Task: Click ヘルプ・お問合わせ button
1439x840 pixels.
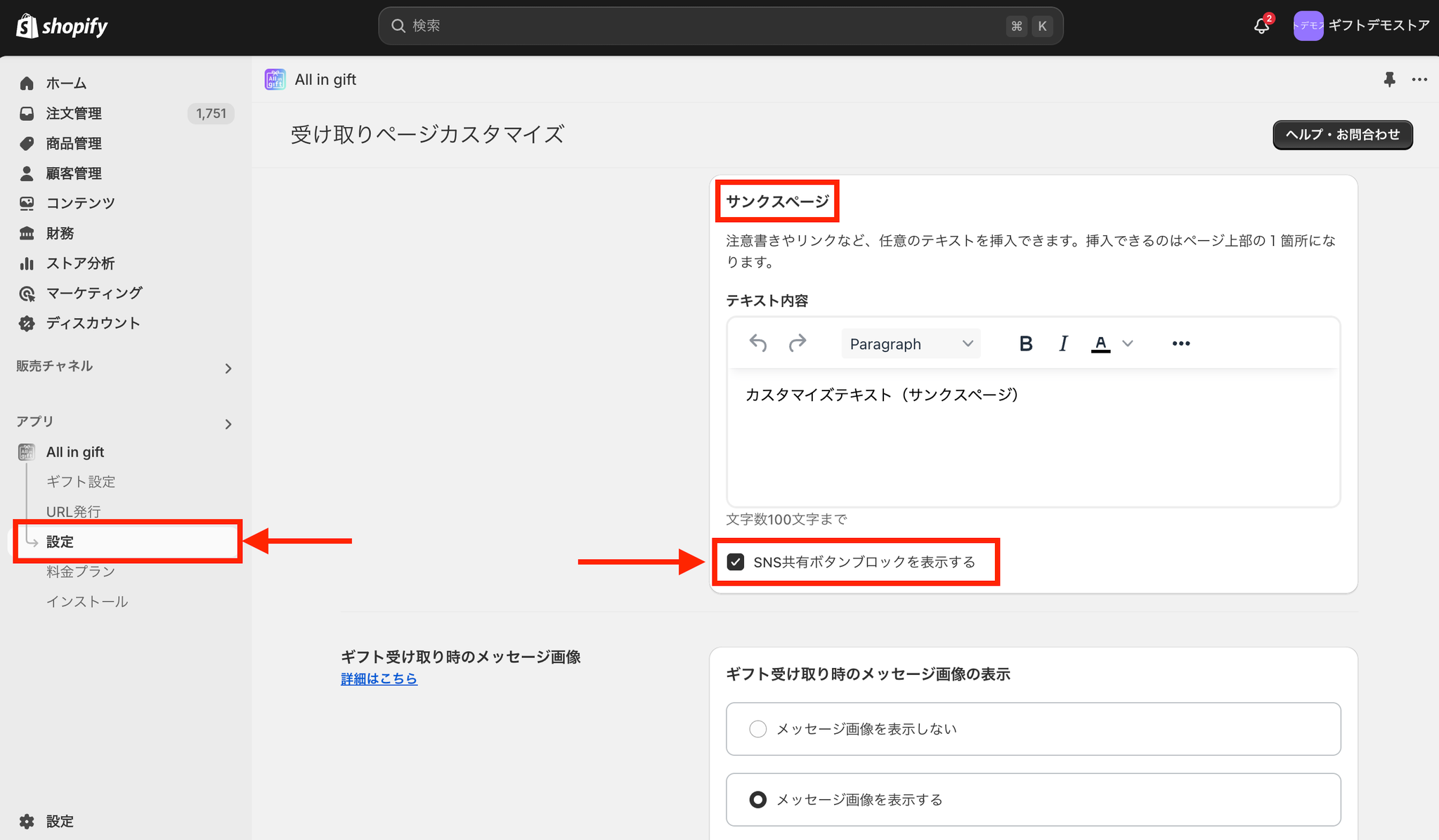Action: point(1342,135)
